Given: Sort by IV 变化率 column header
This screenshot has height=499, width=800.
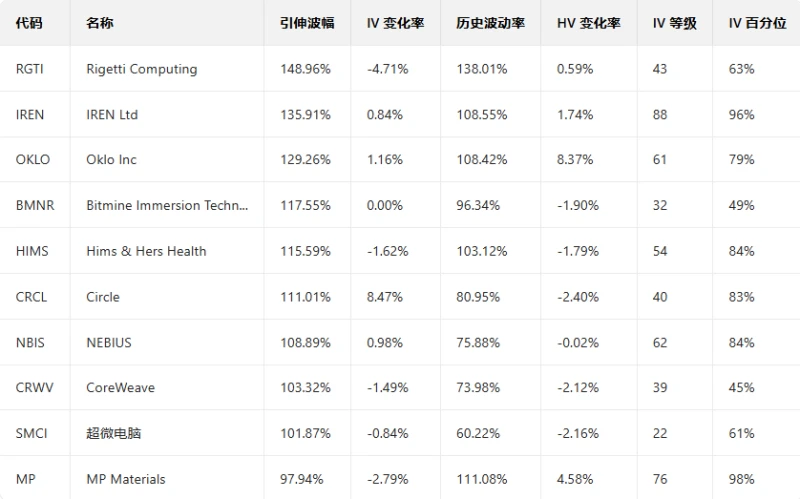Looking at the screenshot, I should (395, 23).
